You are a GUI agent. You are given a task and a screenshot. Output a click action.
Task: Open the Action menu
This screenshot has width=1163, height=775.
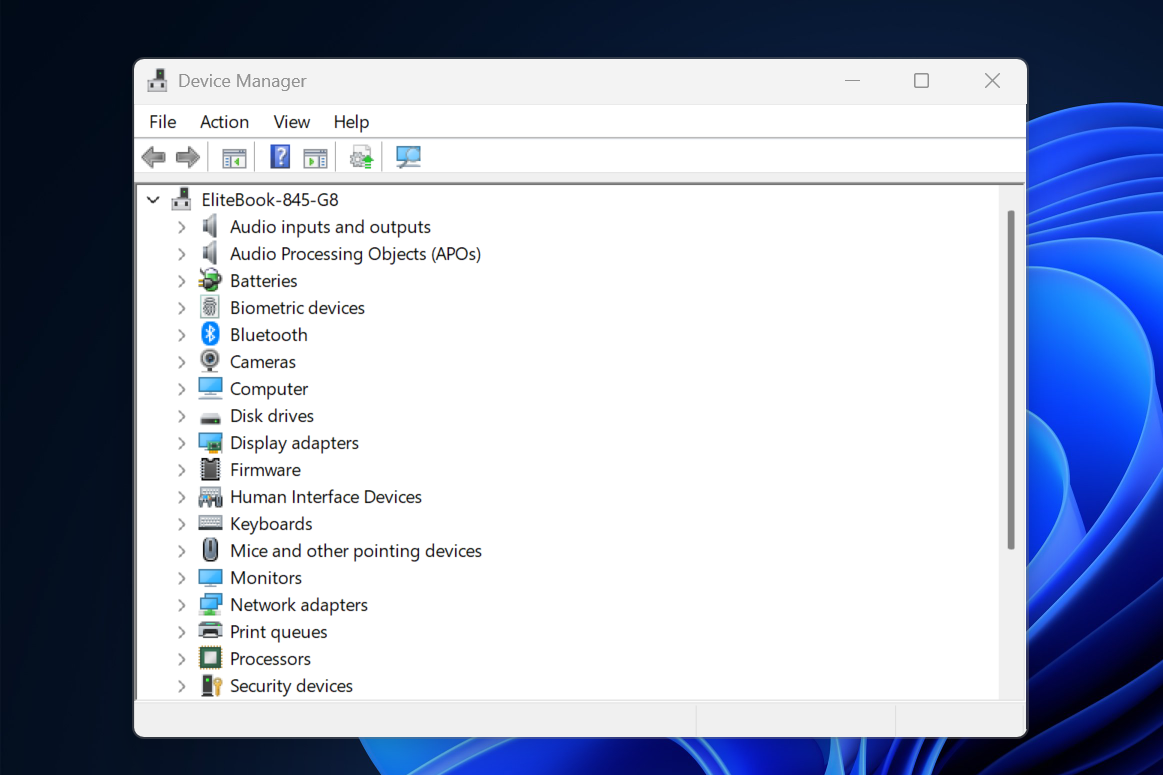(x=224, y=122)
